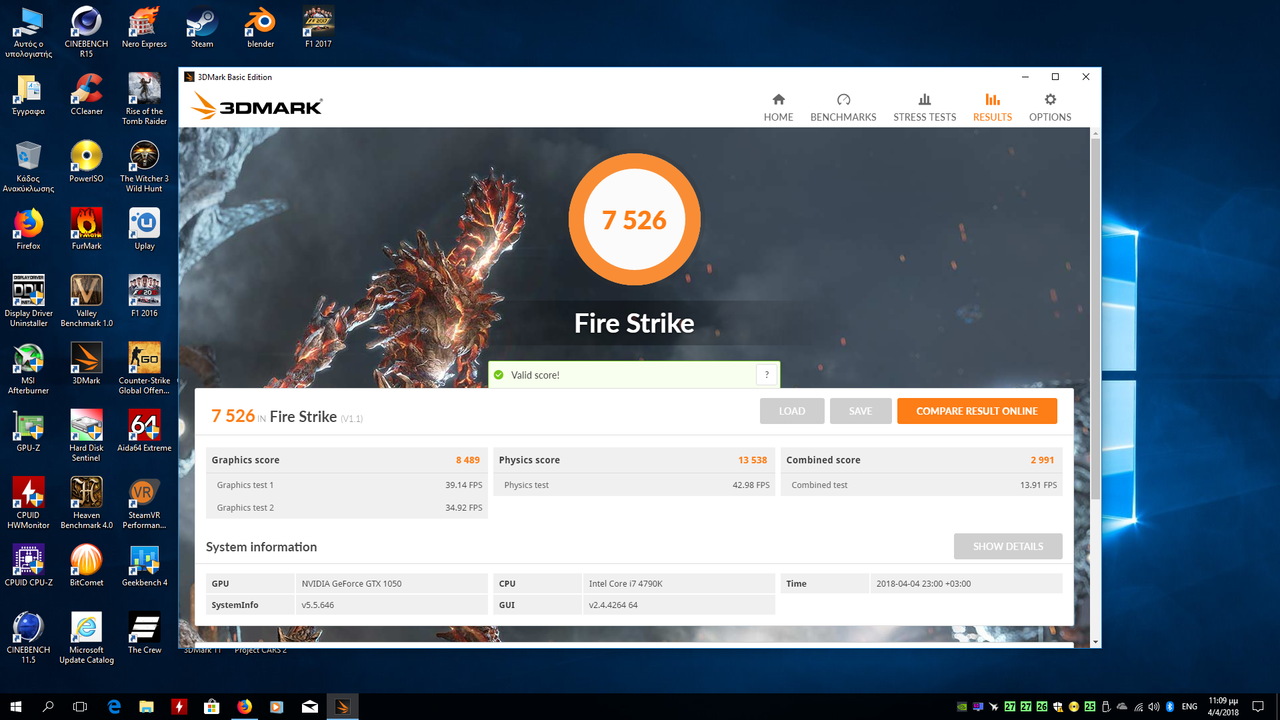Click the SHOW DETAILS button
The height and width of the screenshot is (720, 1280).
1008,546
